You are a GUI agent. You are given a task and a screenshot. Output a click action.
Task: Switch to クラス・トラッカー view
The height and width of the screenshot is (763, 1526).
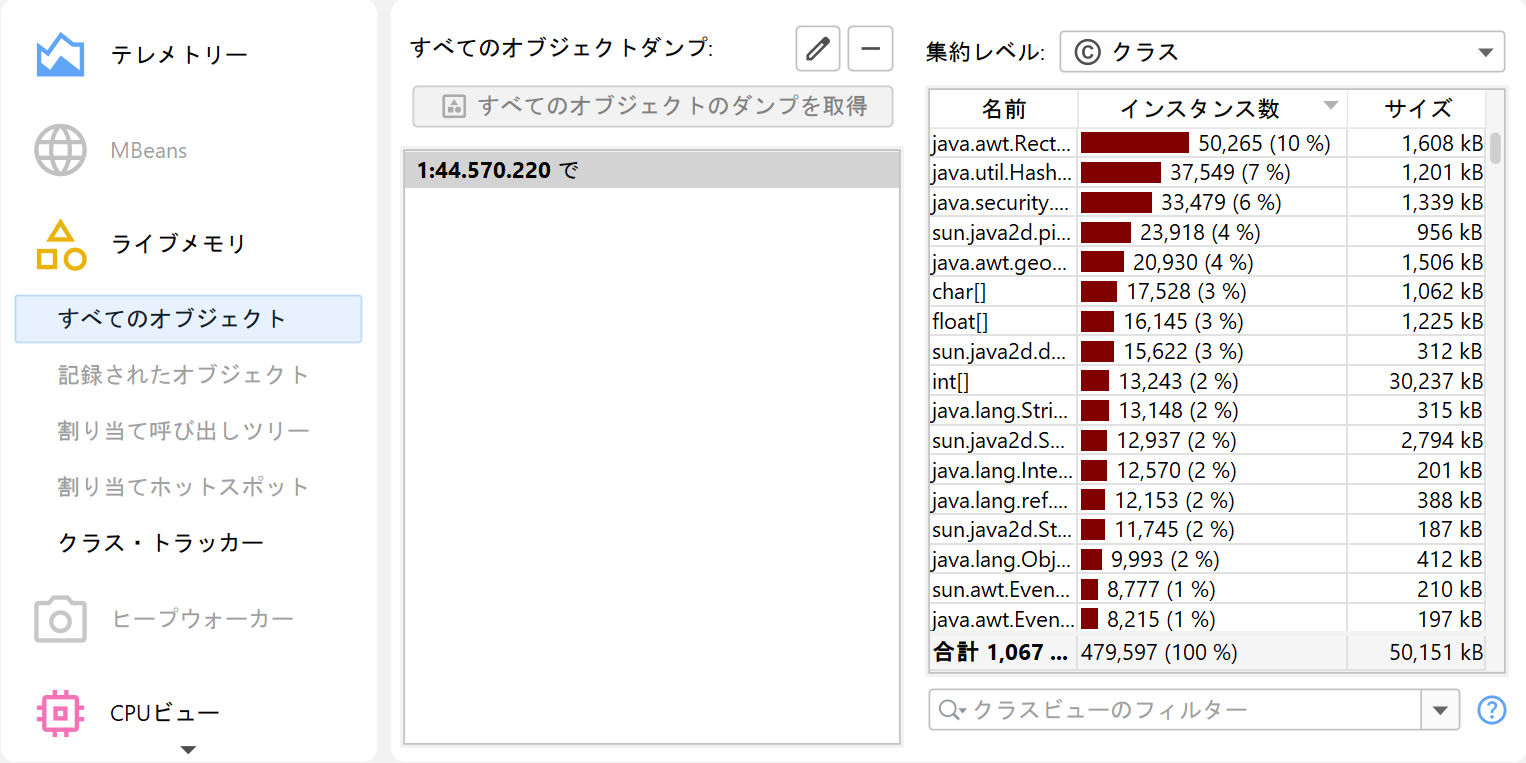click(161, 543)
